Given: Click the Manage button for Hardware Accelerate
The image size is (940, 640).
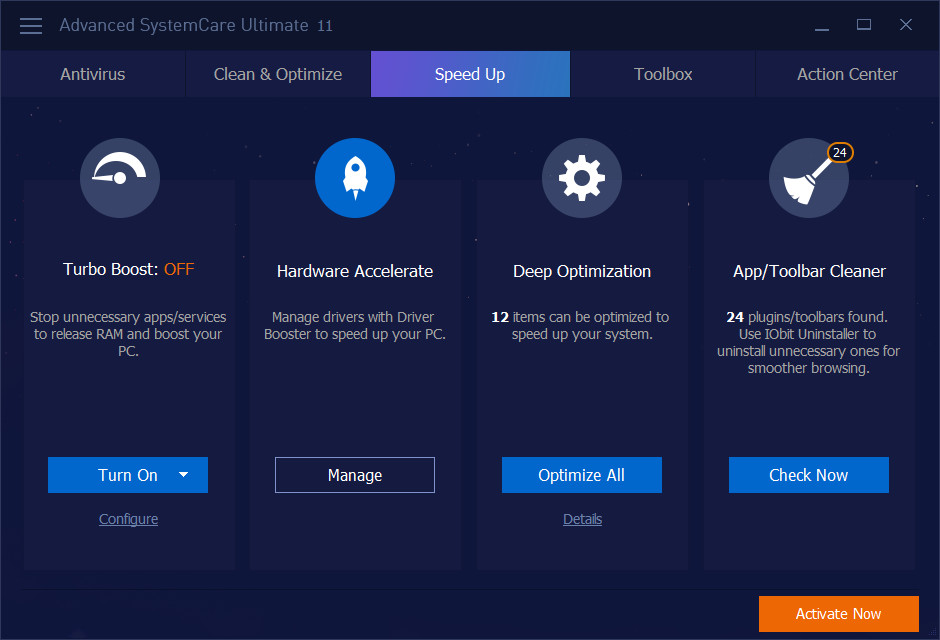Looking at the screenshot, I should point(355,475).
